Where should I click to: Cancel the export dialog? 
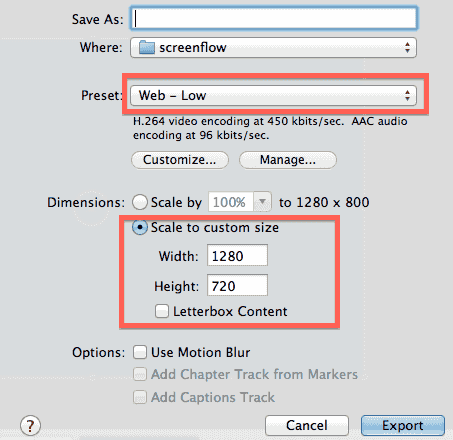(x=307, y=425)
